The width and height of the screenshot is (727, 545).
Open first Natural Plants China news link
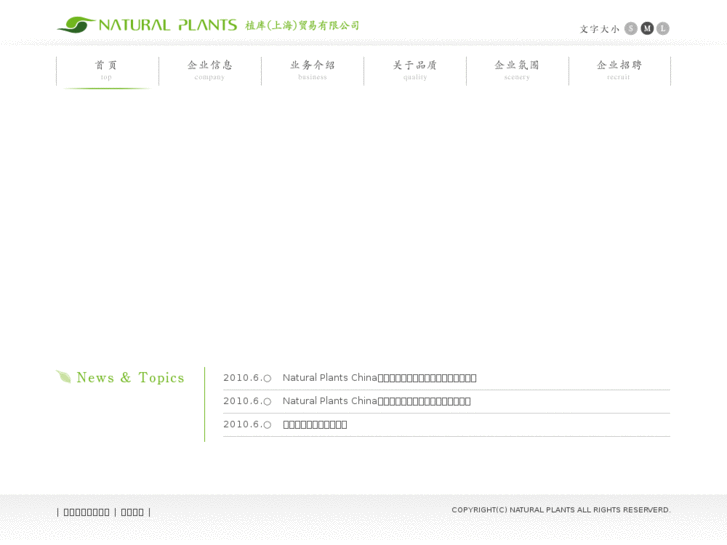(379, 378)
